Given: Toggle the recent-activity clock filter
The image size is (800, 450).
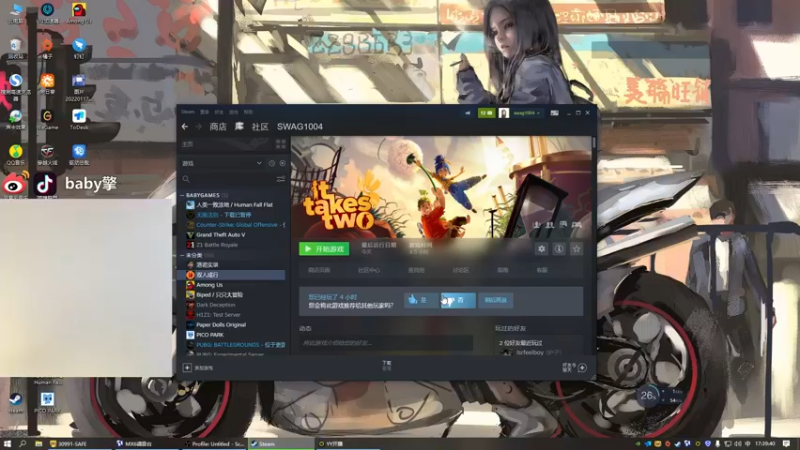Looking at the screenshot, I should [272, 163].
